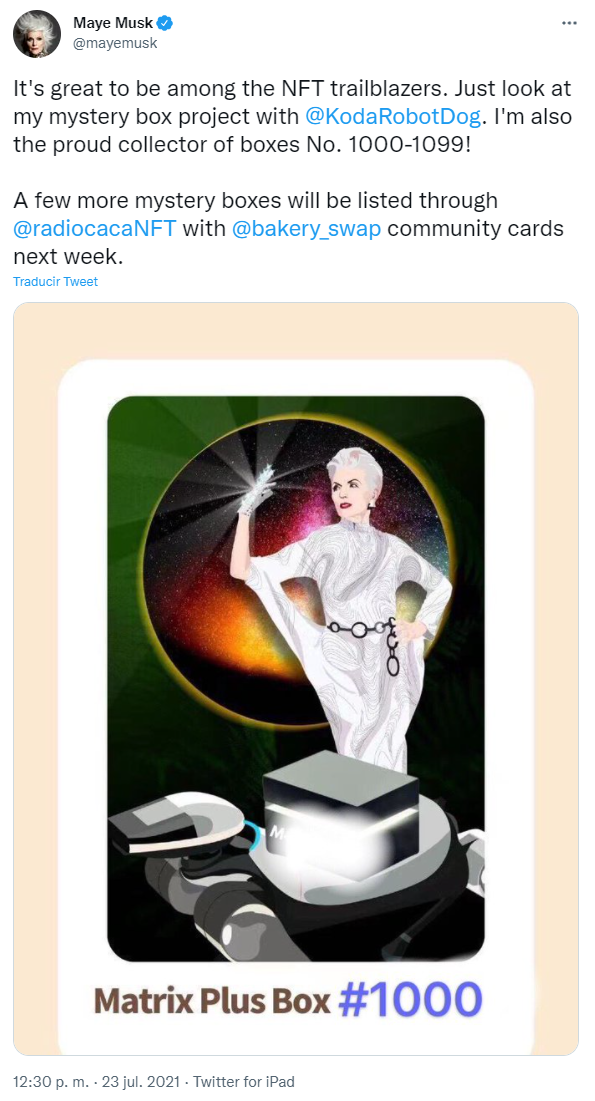
Task: Click the paragraph about more mystery boxes
Action: click(x=289, y=228)
